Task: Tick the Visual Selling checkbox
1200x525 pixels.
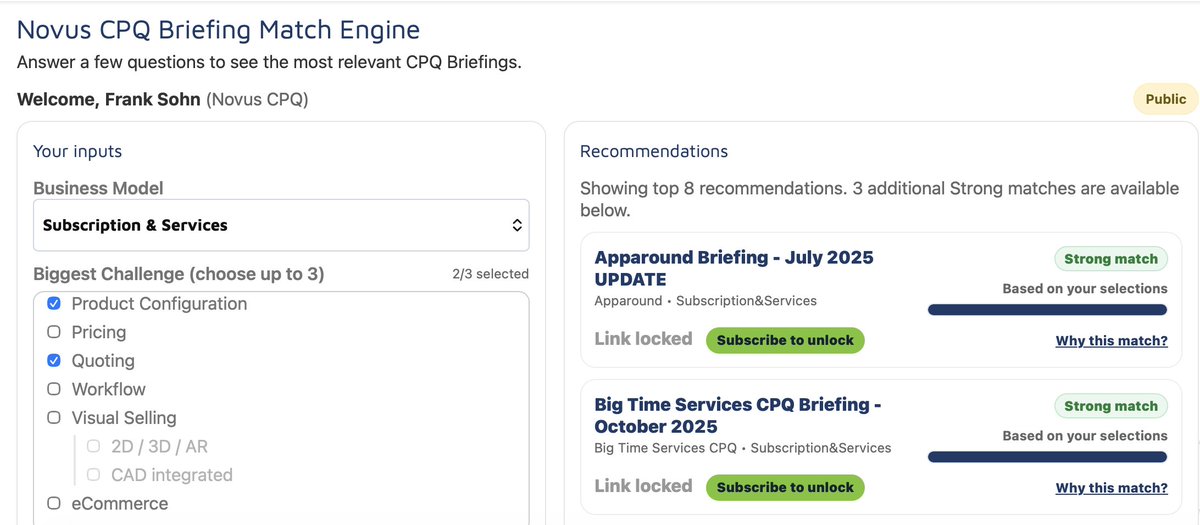Action: point(54,417)
